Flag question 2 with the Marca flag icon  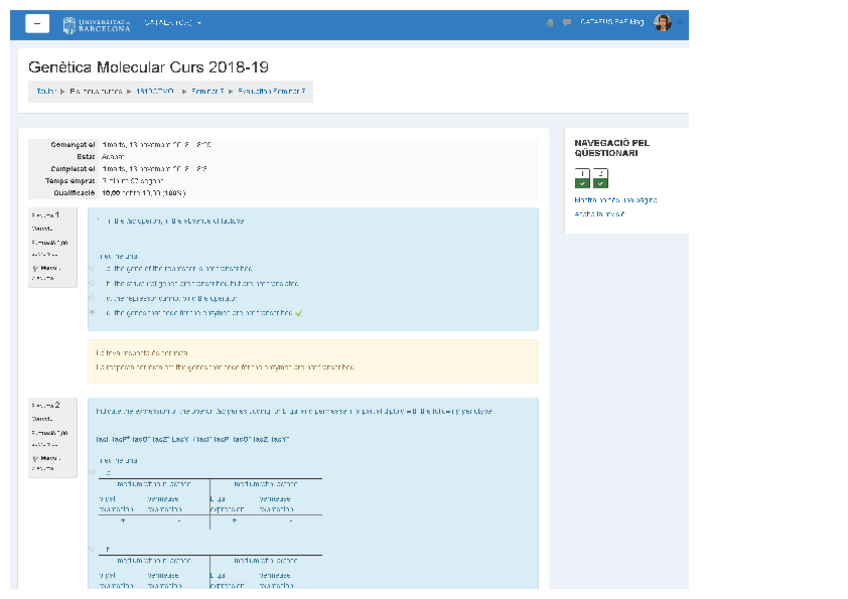45,458
